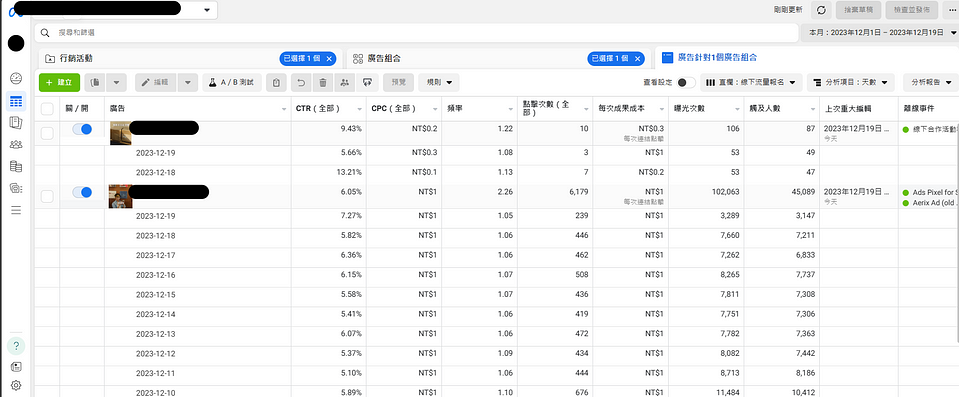Open the account selector dropdown at top
The image size is (959, 397).
click(x=207, y=10)
